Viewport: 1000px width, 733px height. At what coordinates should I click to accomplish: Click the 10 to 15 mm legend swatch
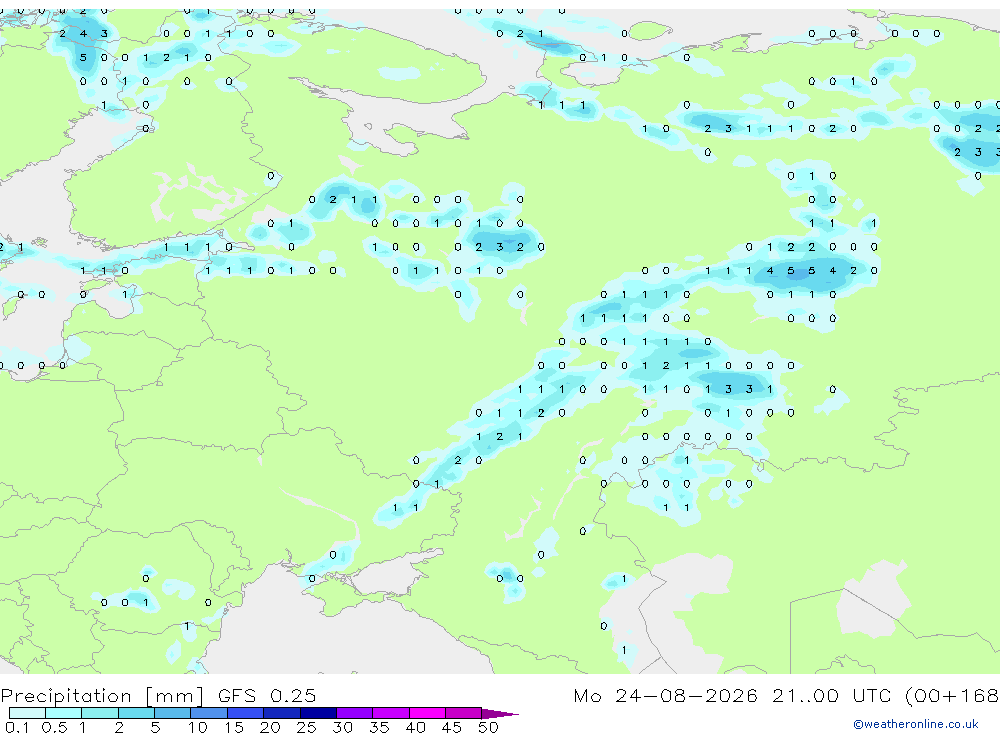pos(209,713)
